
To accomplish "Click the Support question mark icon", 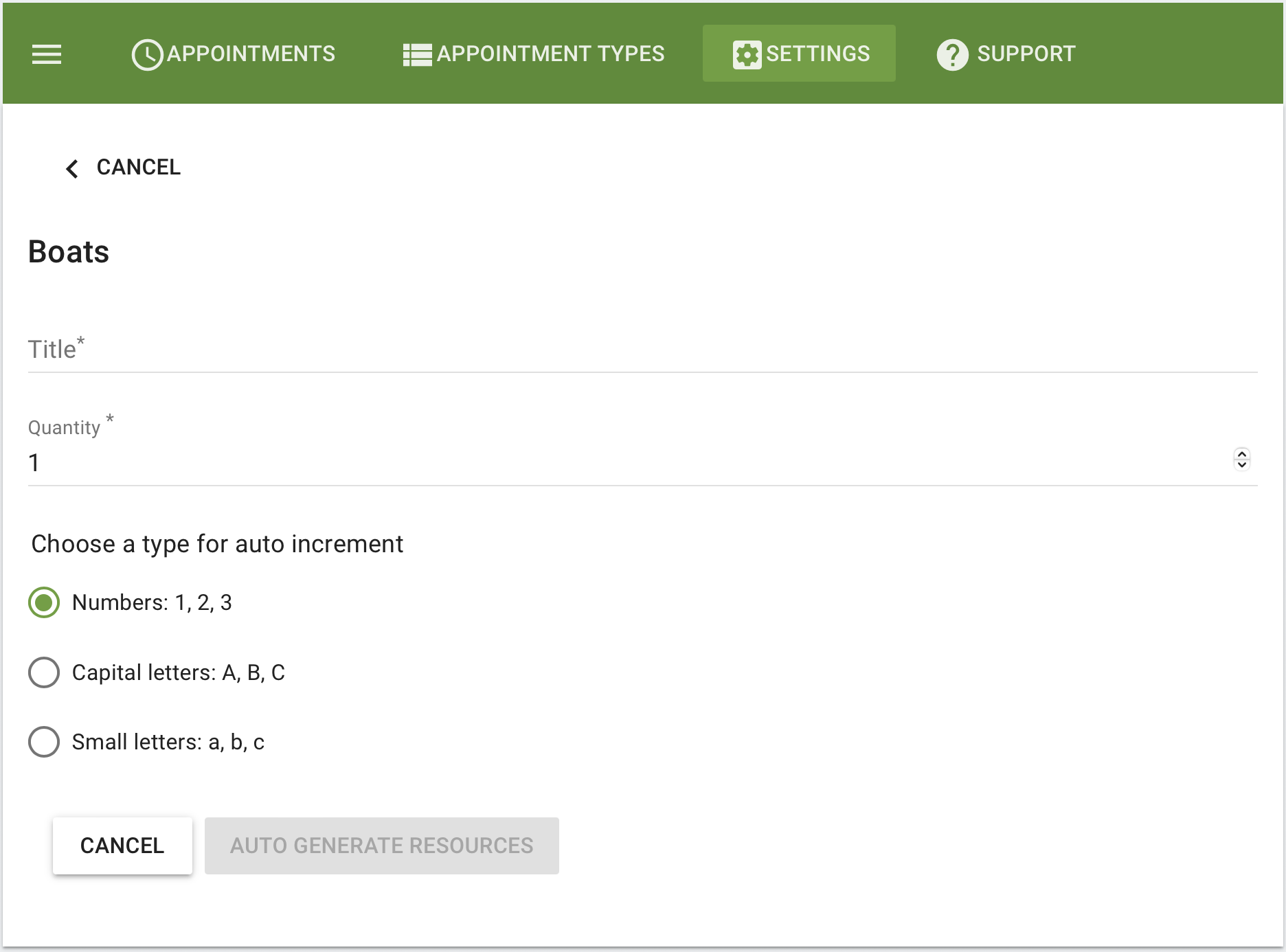I will [952, 54].
